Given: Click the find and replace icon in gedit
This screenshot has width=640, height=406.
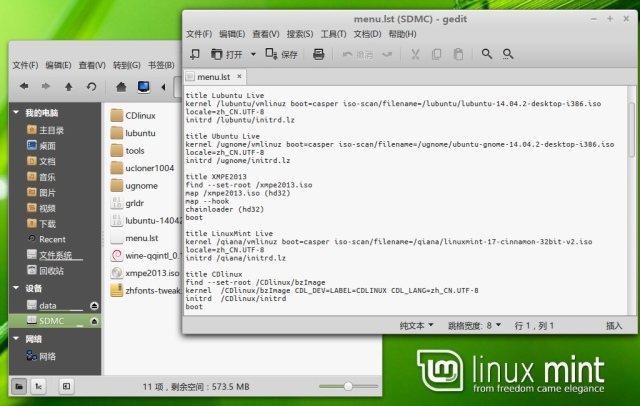Looking at the screenshot, I should (508, 54).
